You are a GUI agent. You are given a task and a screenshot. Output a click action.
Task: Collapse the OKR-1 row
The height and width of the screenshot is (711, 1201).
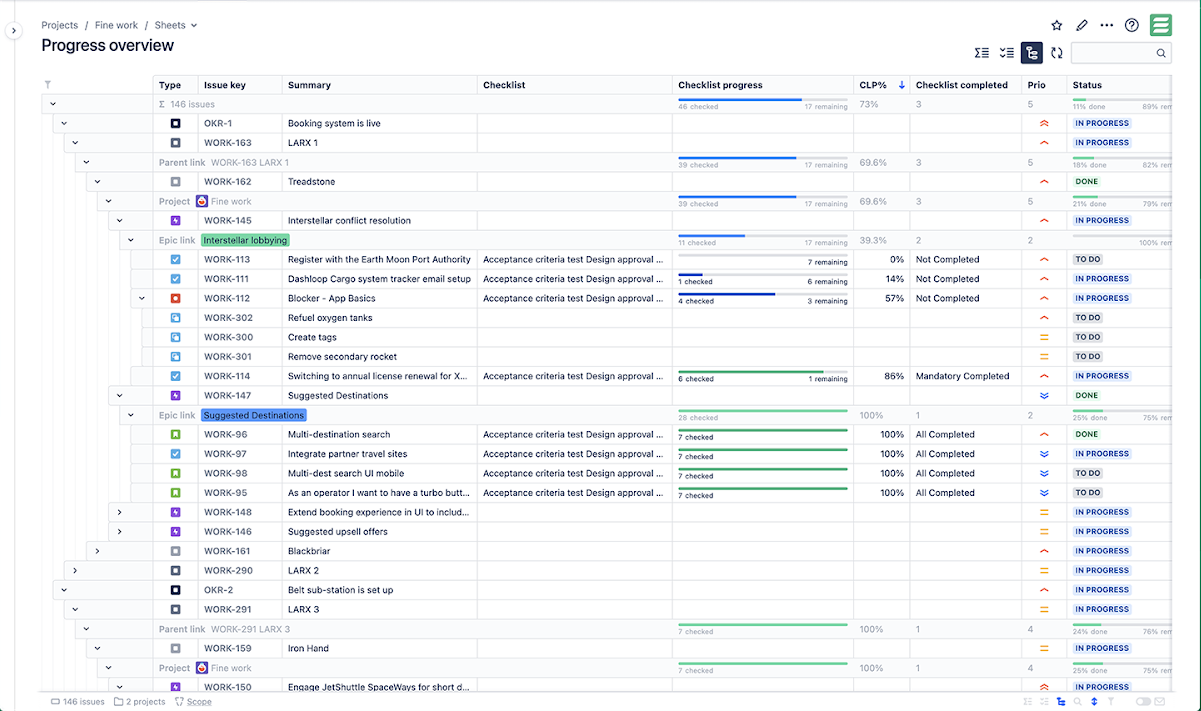click(64, 124)
